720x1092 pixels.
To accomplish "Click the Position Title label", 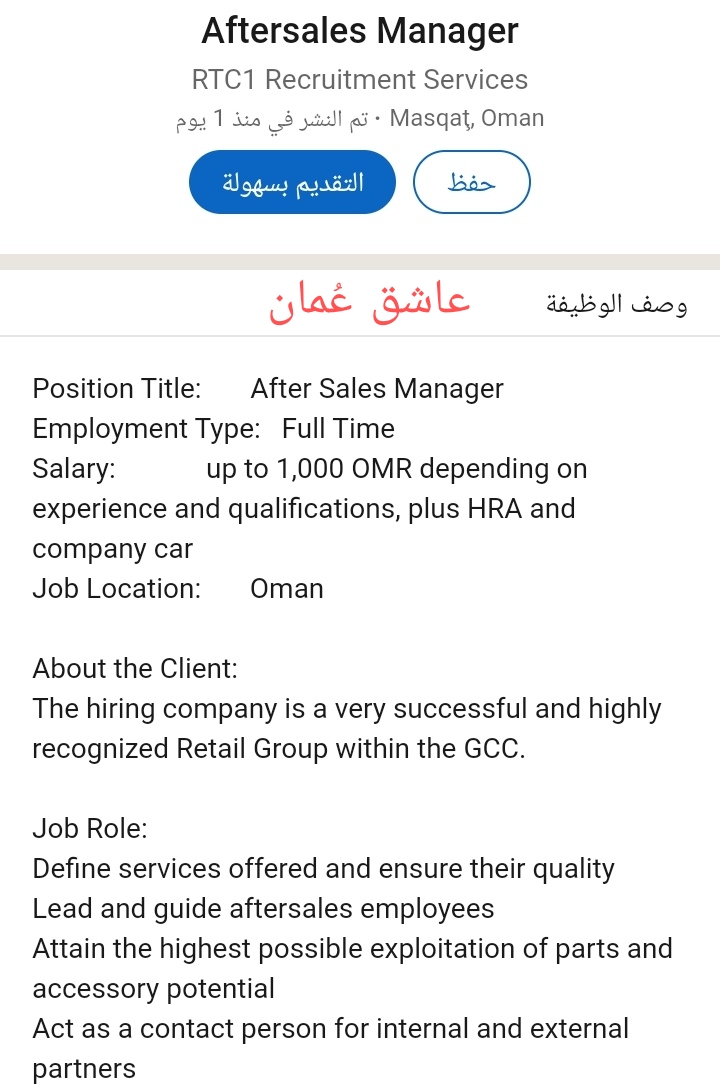I will click(x=117, y=388).
